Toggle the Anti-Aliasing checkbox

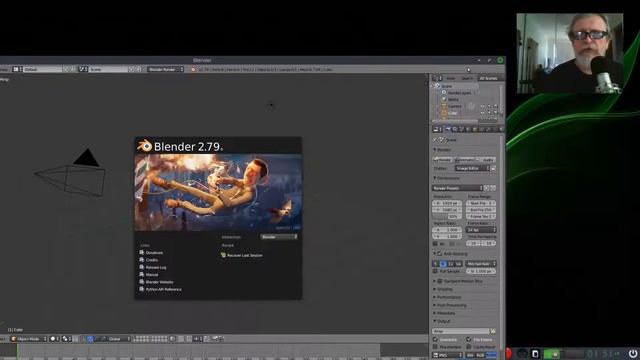click(x=440, y=253)
